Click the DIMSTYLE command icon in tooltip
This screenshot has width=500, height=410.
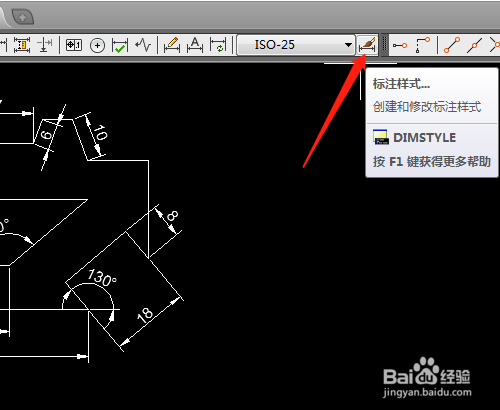381,137
